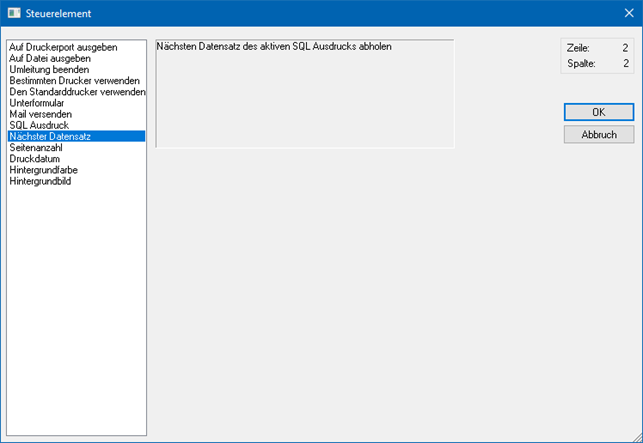Image resolution: width=643 pixels, height=443 pixels.
Task: Confirm dialog with OK button
Action: pos(598,112)
